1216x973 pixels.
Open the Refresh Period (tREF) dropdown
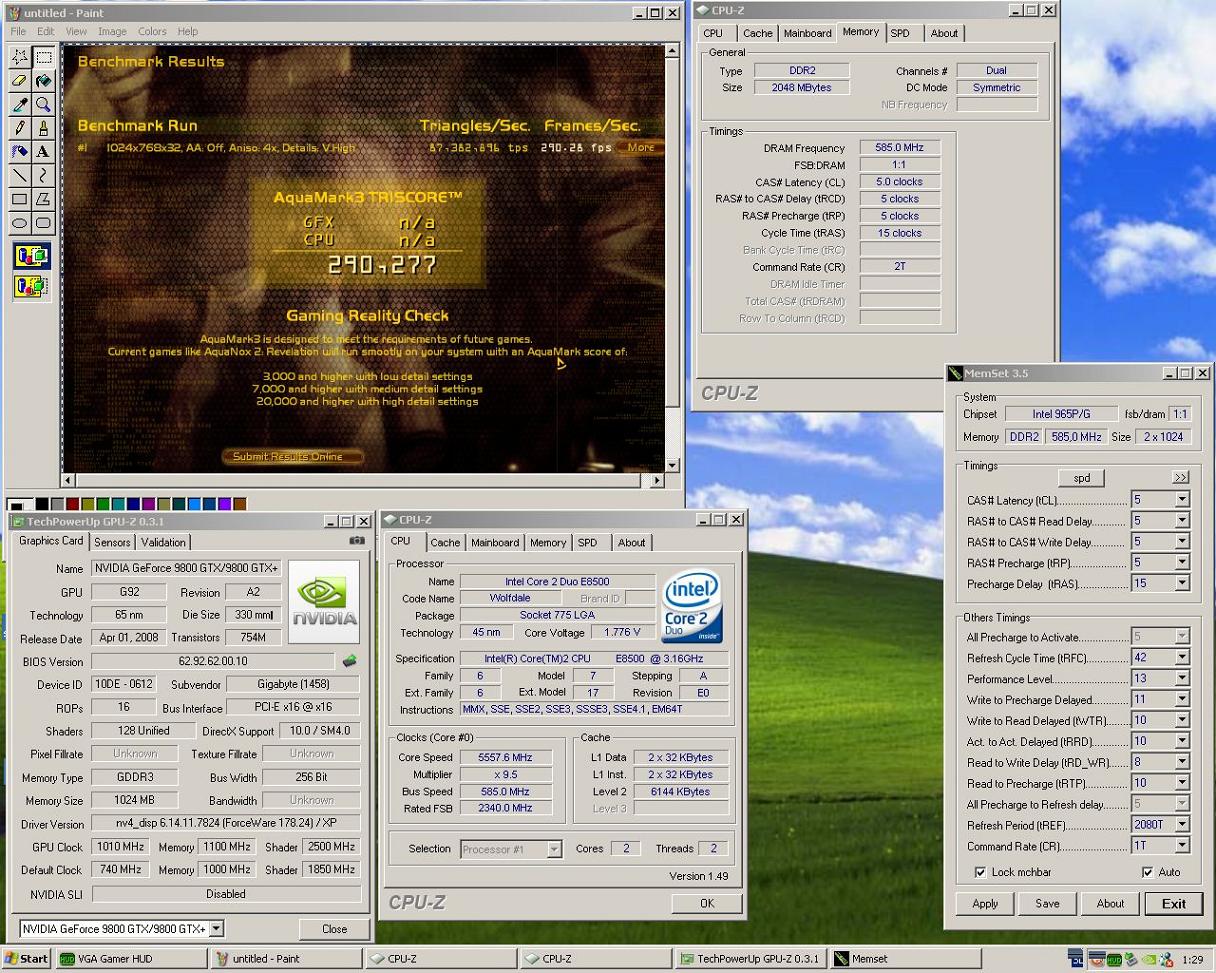pyautogui.click(x=1181, y=825)
